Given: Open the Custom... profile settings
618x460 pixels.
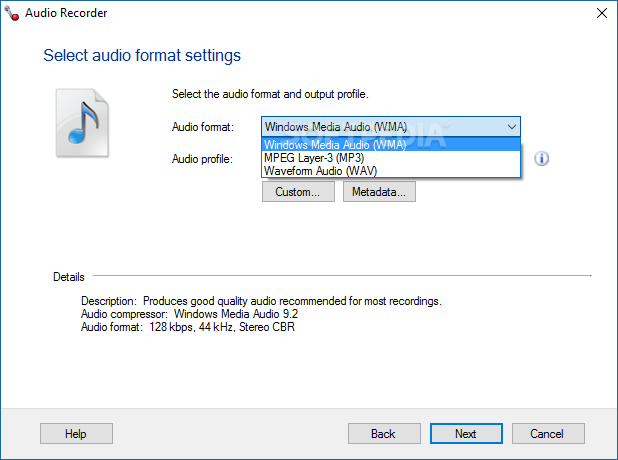Looking at the screenshot, I should click(x=298, y=192).
